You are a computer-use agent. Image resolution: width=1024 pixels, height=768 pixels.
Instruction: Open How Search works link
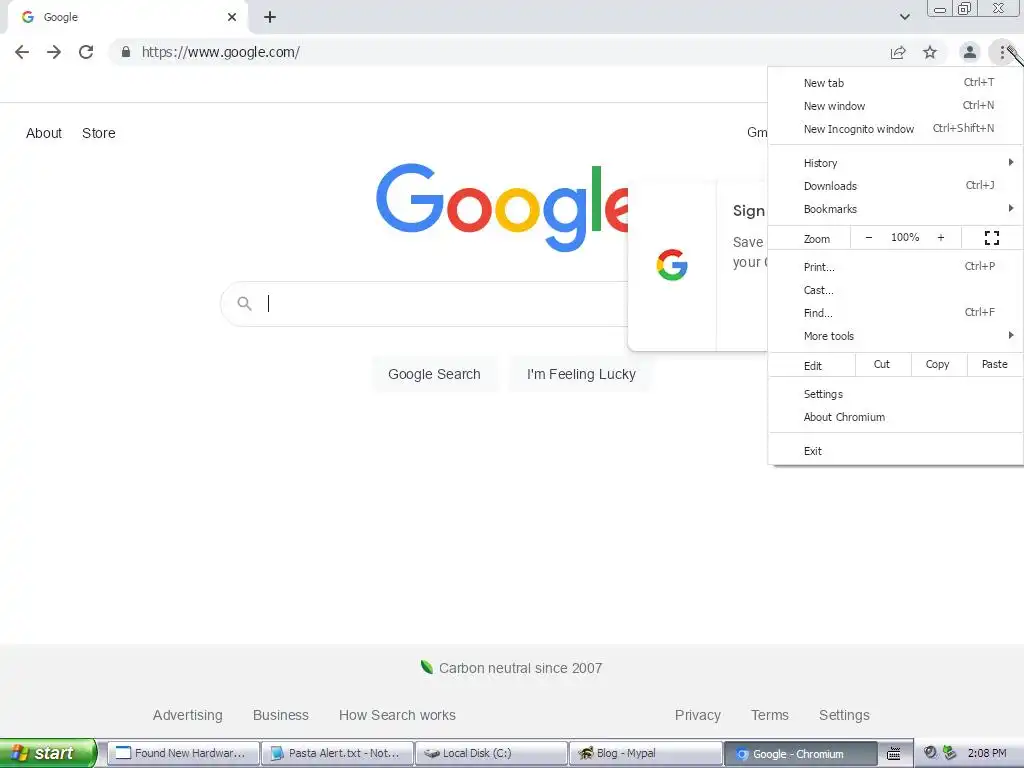pos(397,715)
